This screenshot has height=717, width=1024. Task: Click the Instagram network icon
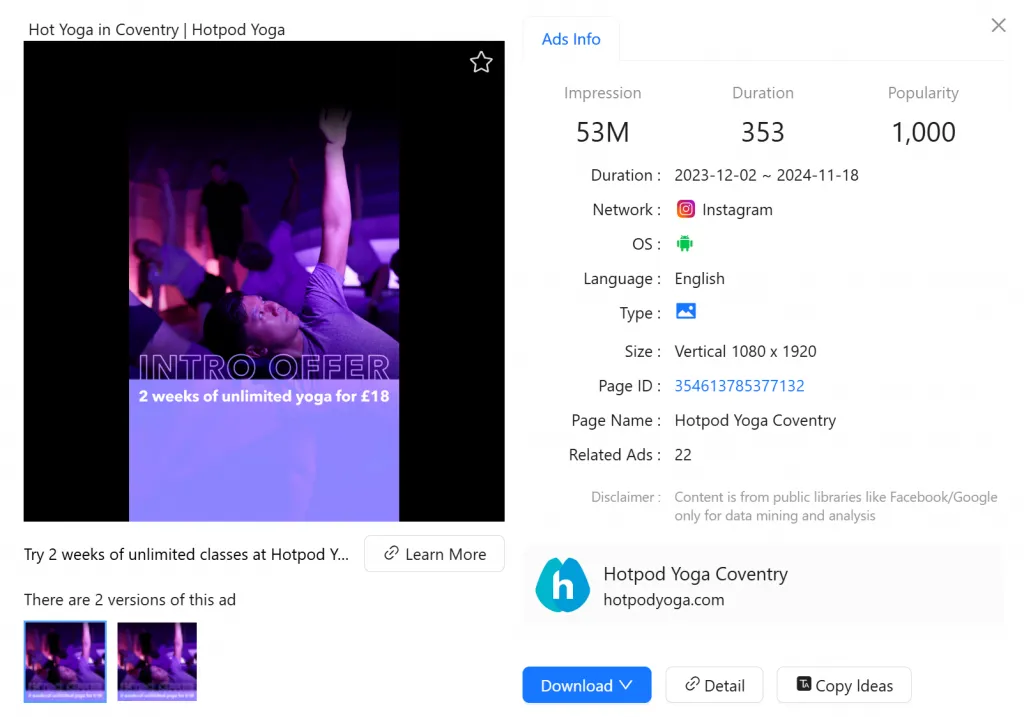point(685,209)
